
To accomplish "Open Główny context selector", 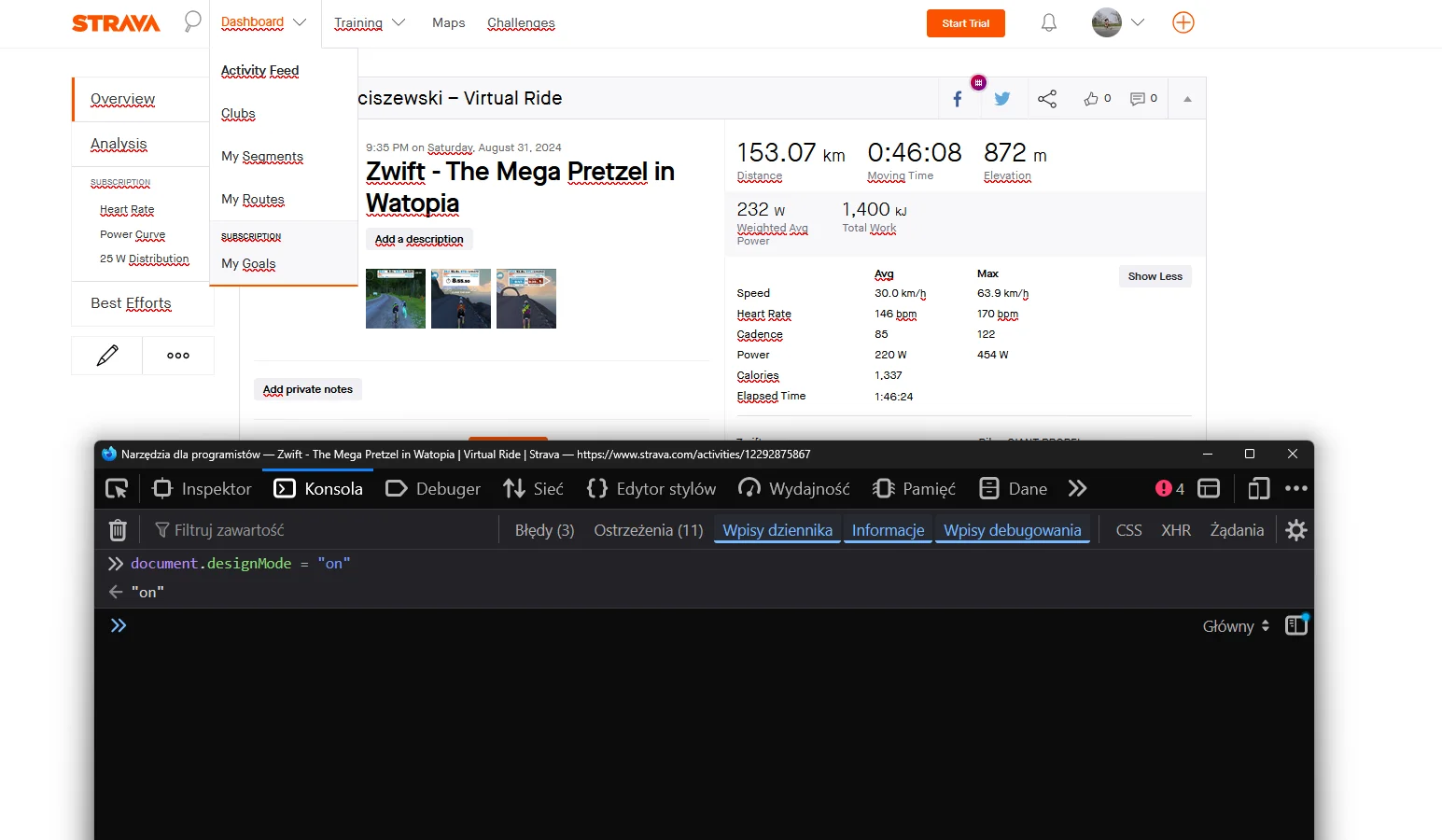I will point(1236,626).
